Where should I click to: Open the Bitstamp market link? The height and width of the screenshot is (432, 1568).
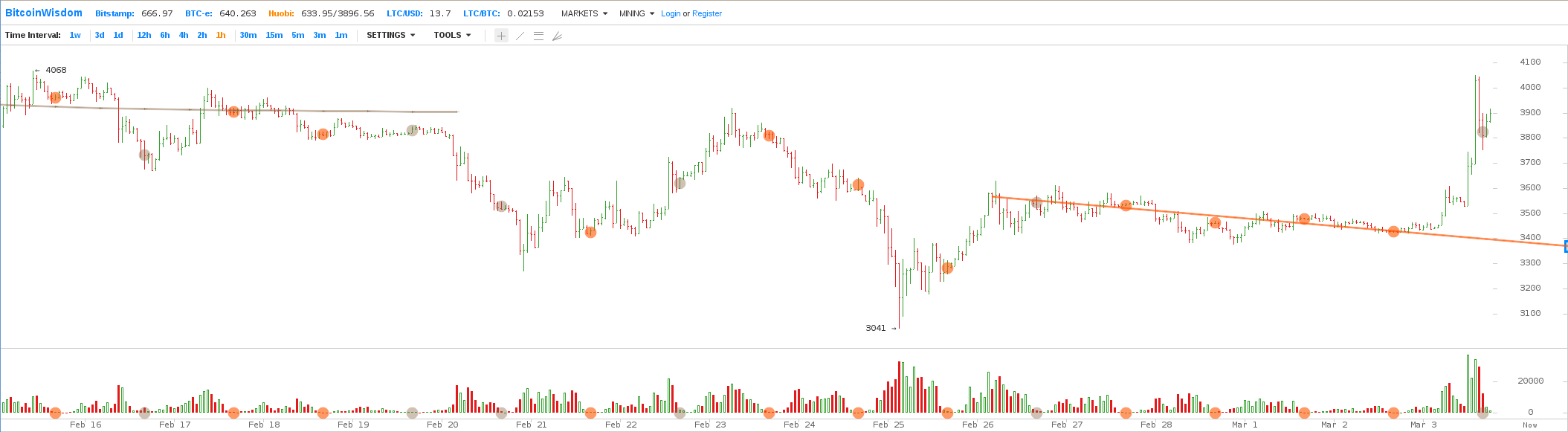[114, 13]
